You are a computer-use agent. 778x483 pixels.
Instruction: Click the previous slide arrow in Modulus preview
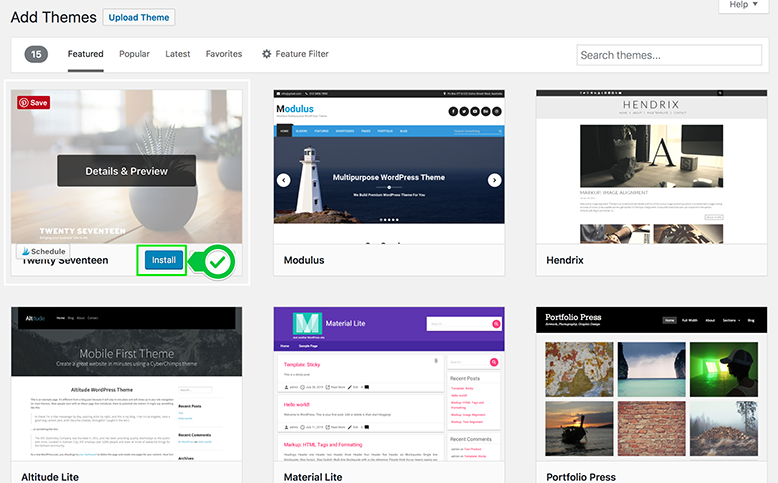click(x=284, y=180)
